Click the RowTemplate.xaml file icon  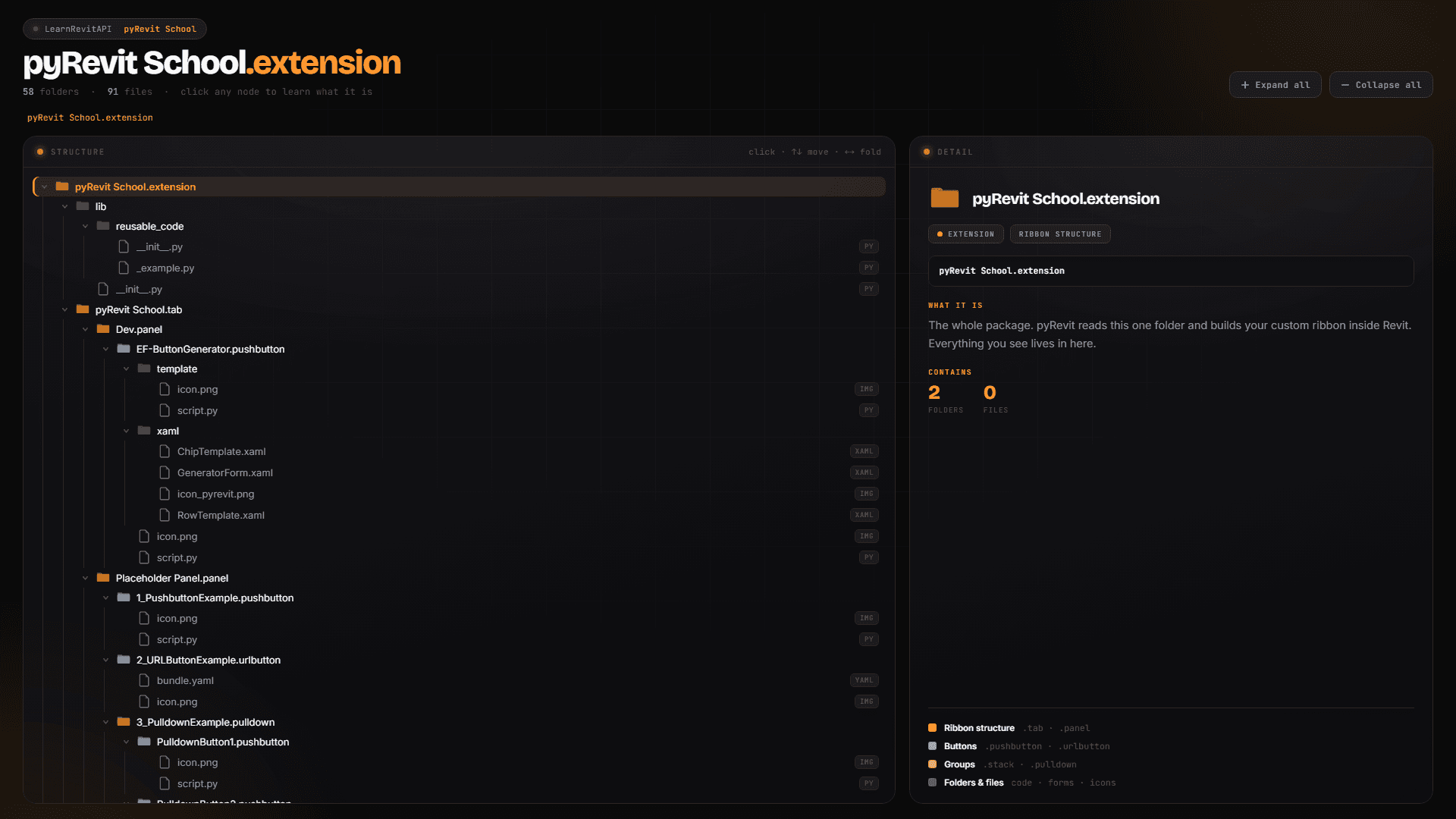tap(165, 515)
